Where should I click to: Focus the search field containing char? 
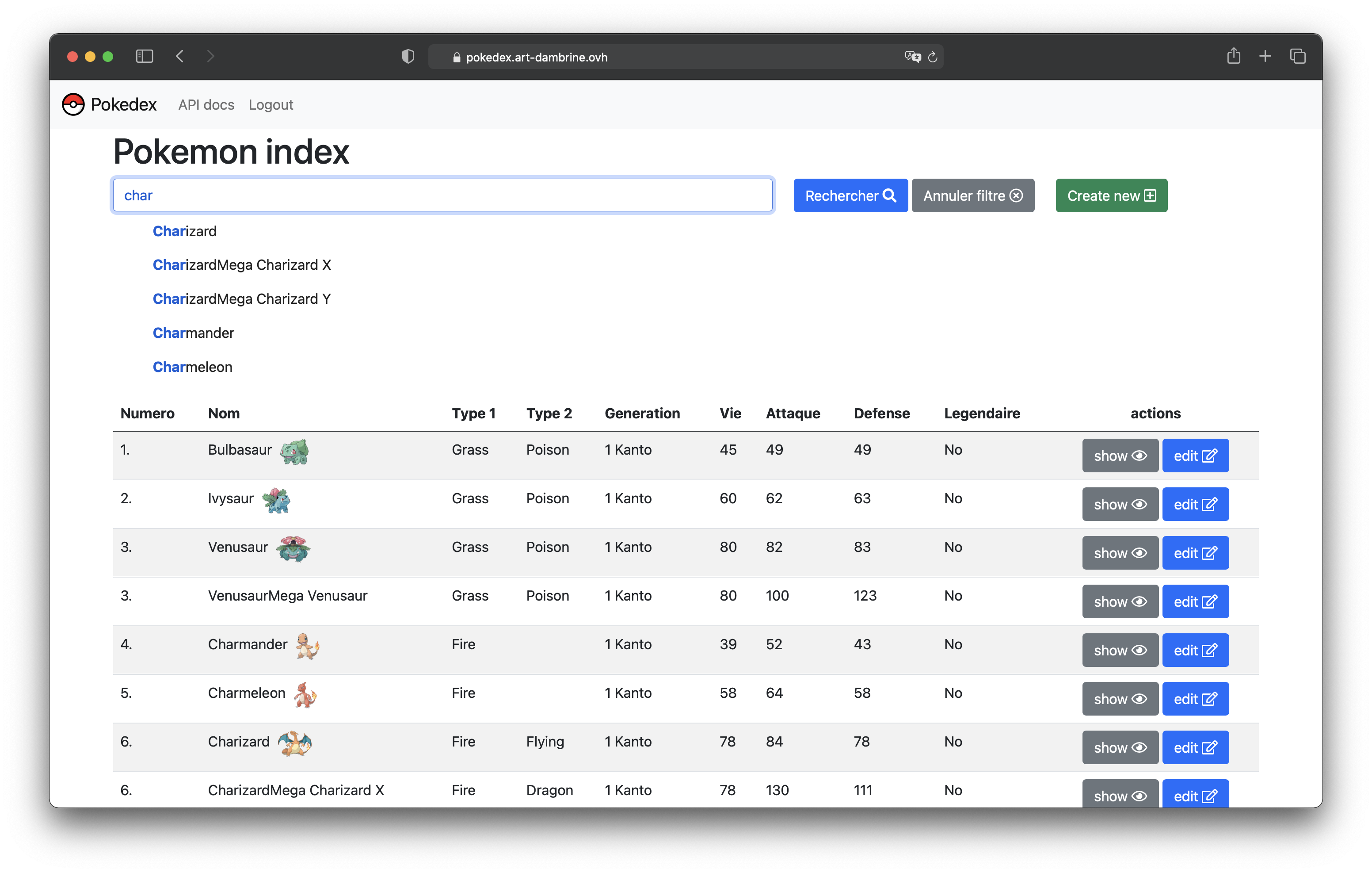tap(443, 195)
